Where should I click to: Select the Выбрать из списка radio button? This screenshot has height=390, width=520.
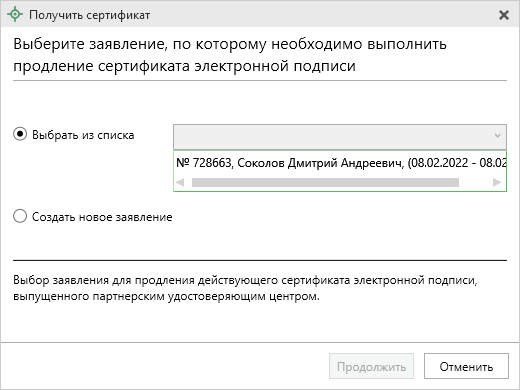[x=20, y=134]
